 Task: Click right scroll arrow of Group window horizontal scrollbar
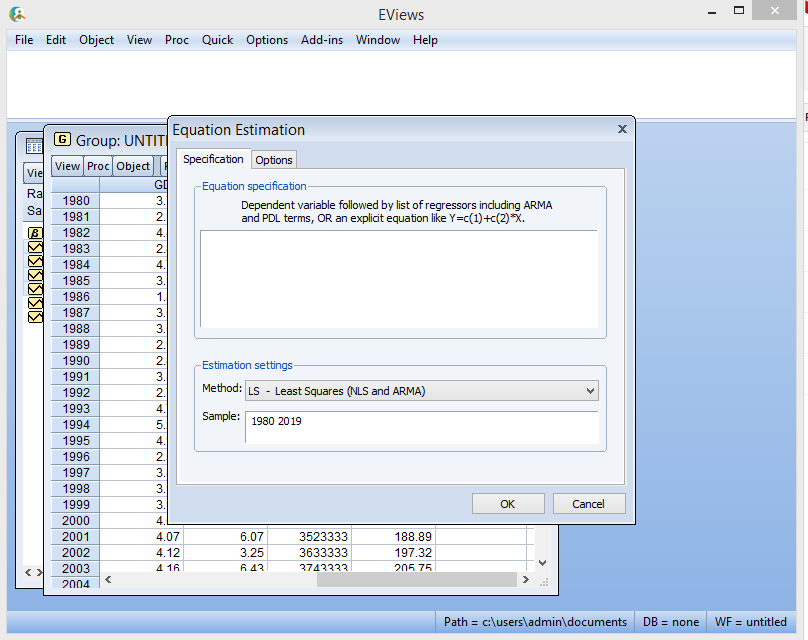tap(526, 580)
